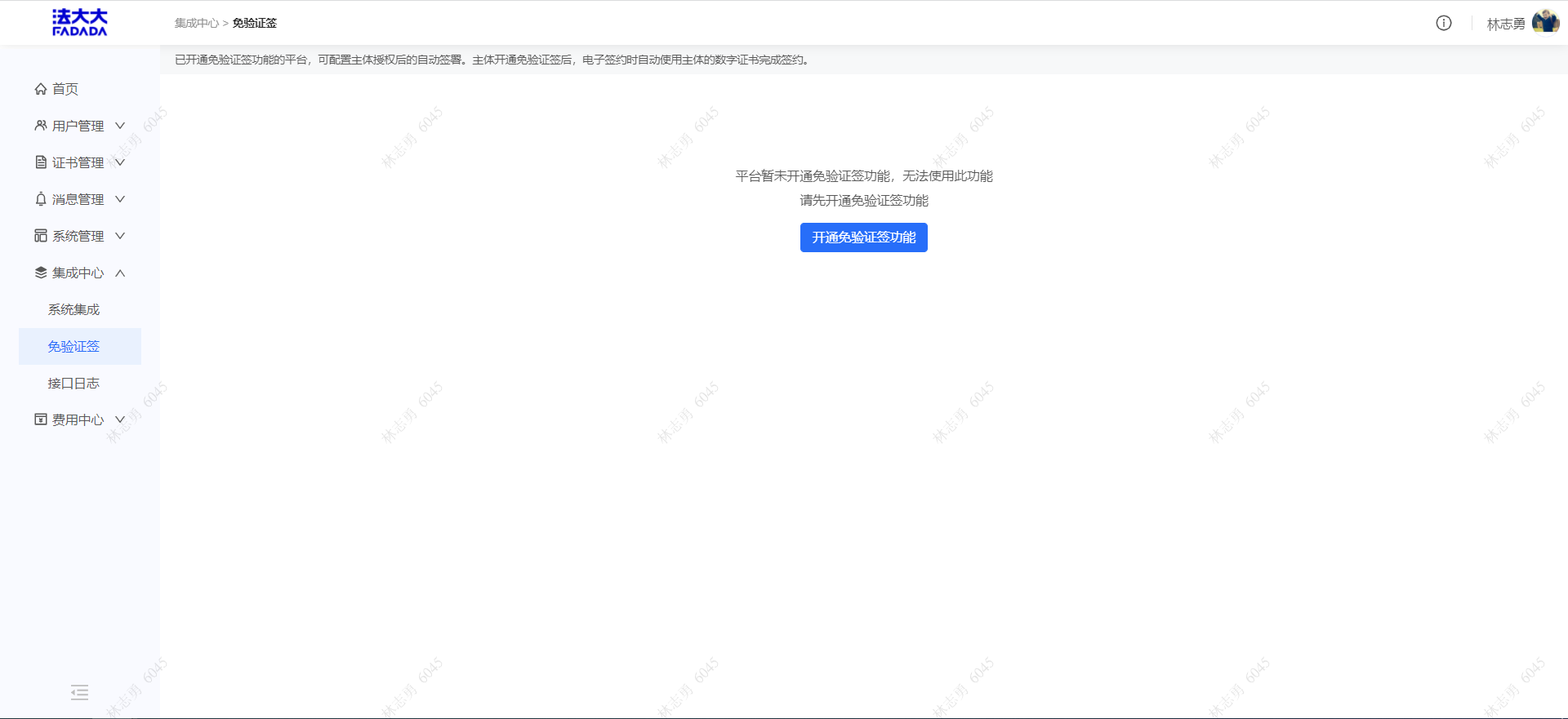Click 免验证签 in the breadcrumb

[x=255, y=23]
